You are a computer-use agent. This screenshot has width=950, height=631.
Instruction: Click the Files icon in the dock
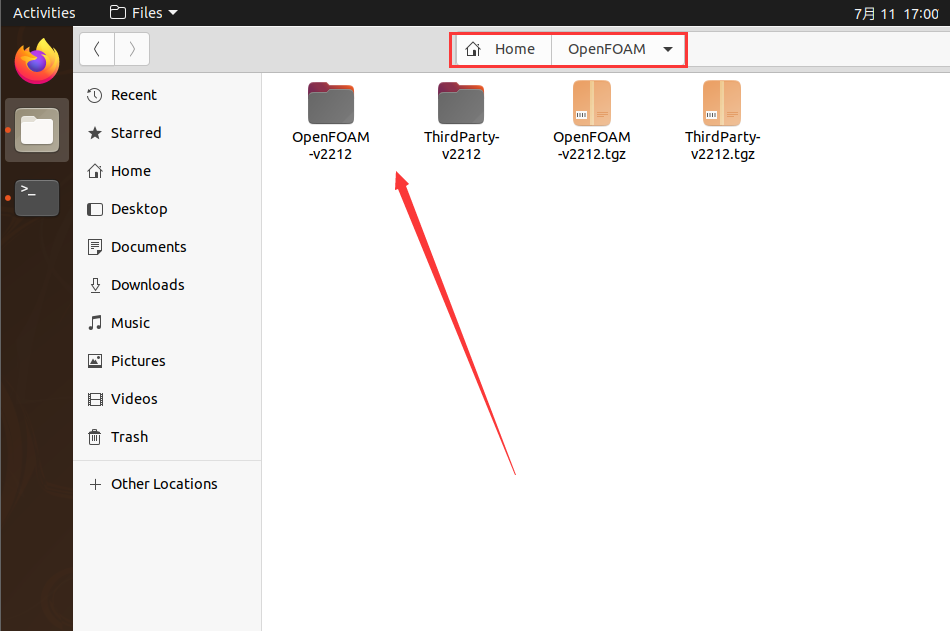pyautogui.click(x=37, y=130)
